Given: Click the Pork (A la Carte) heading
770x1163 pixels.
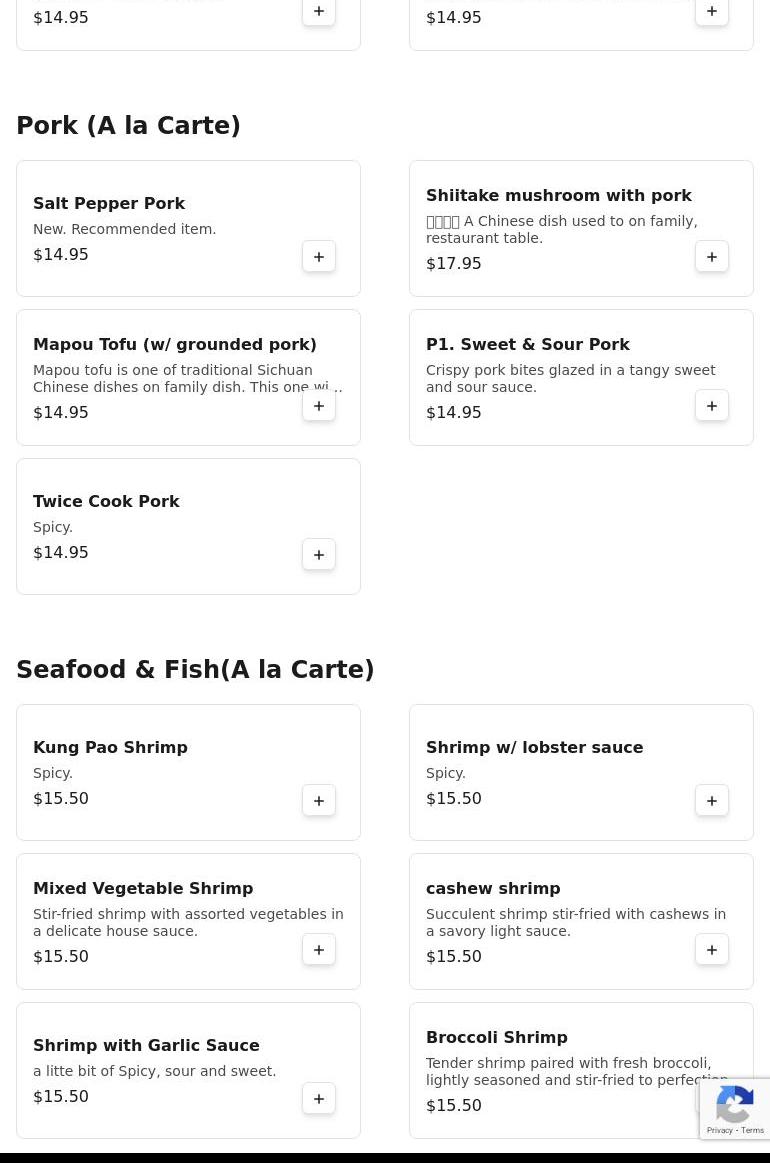Looking at the screenshot, I should (128, 126).
